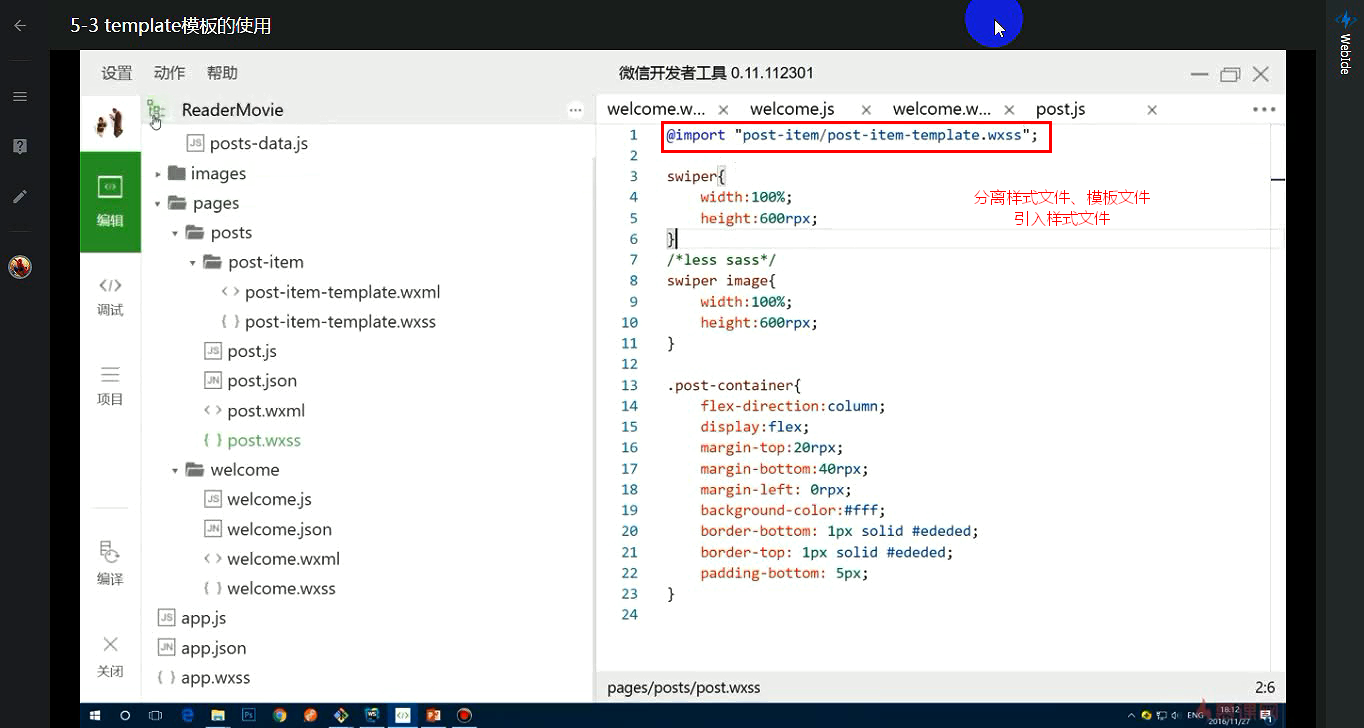Screen dimensions: 1364x728
Task: Click the project avatar thumbnail
Action: (x=109, y=123)
